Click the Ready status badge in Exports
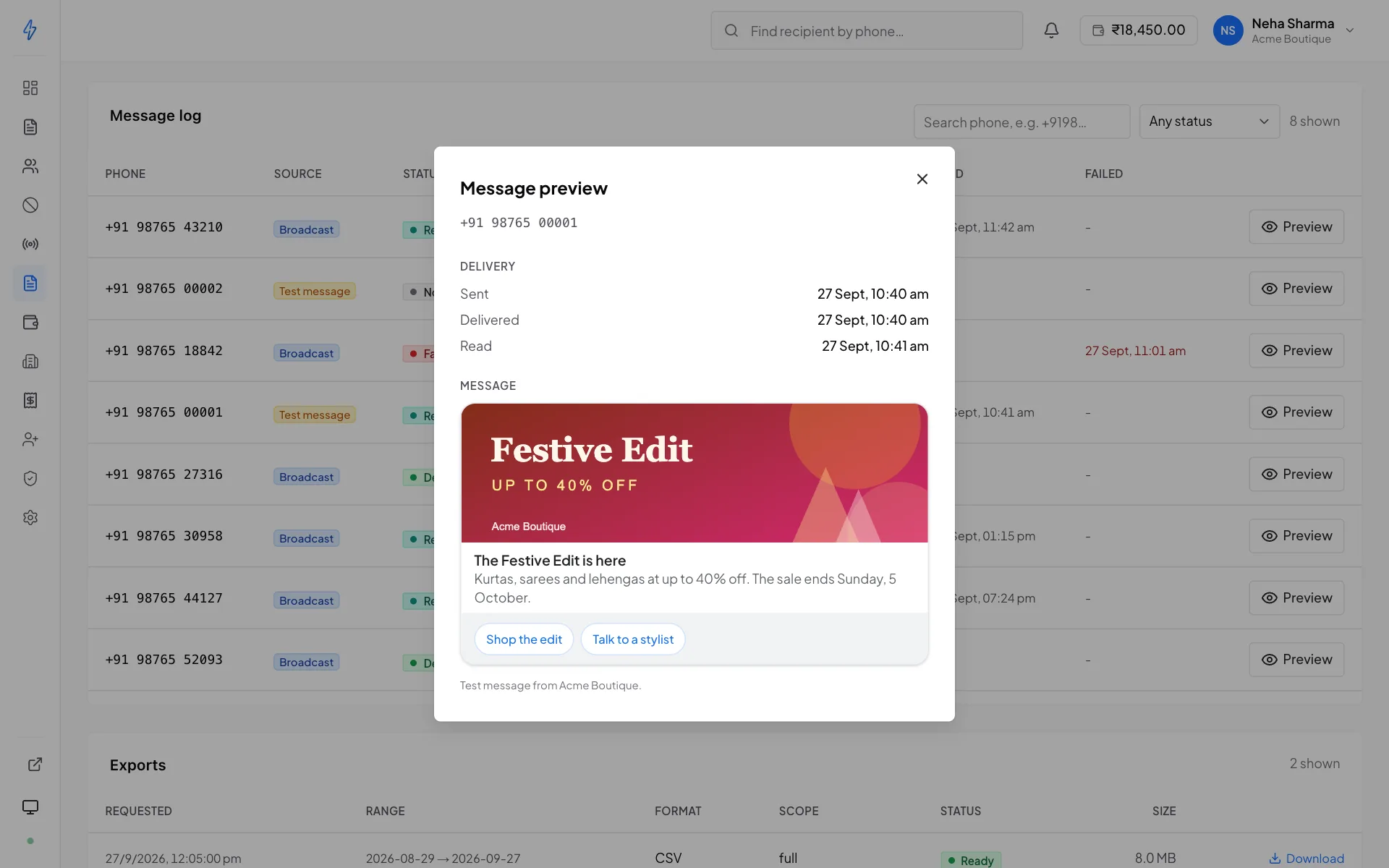This screenshot has height=868, width=1389. (971, 860)
